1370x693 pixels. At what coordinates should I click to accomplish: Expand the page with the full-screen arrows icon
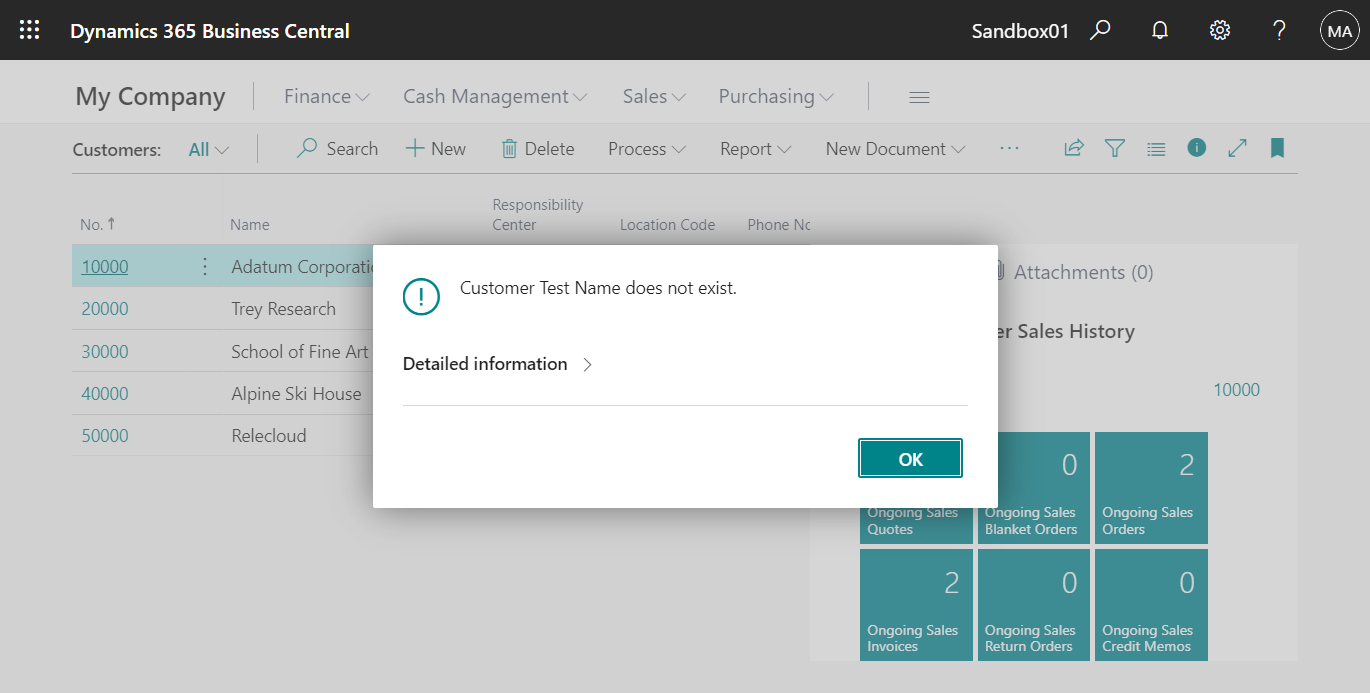click(x=1237, y=148)
